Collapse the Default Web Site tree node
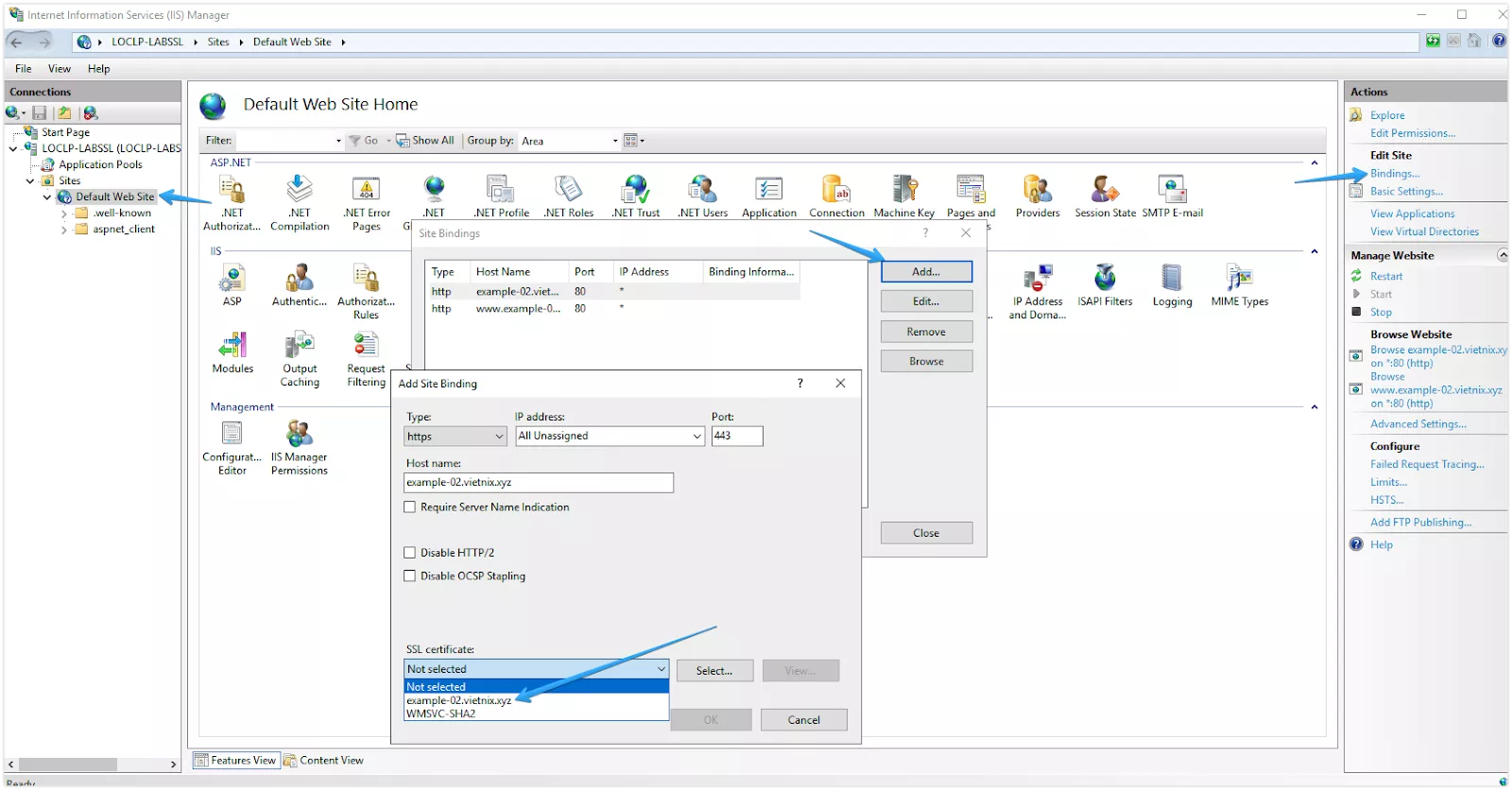Screen dimensions: 1512x790 coord(47,197)
